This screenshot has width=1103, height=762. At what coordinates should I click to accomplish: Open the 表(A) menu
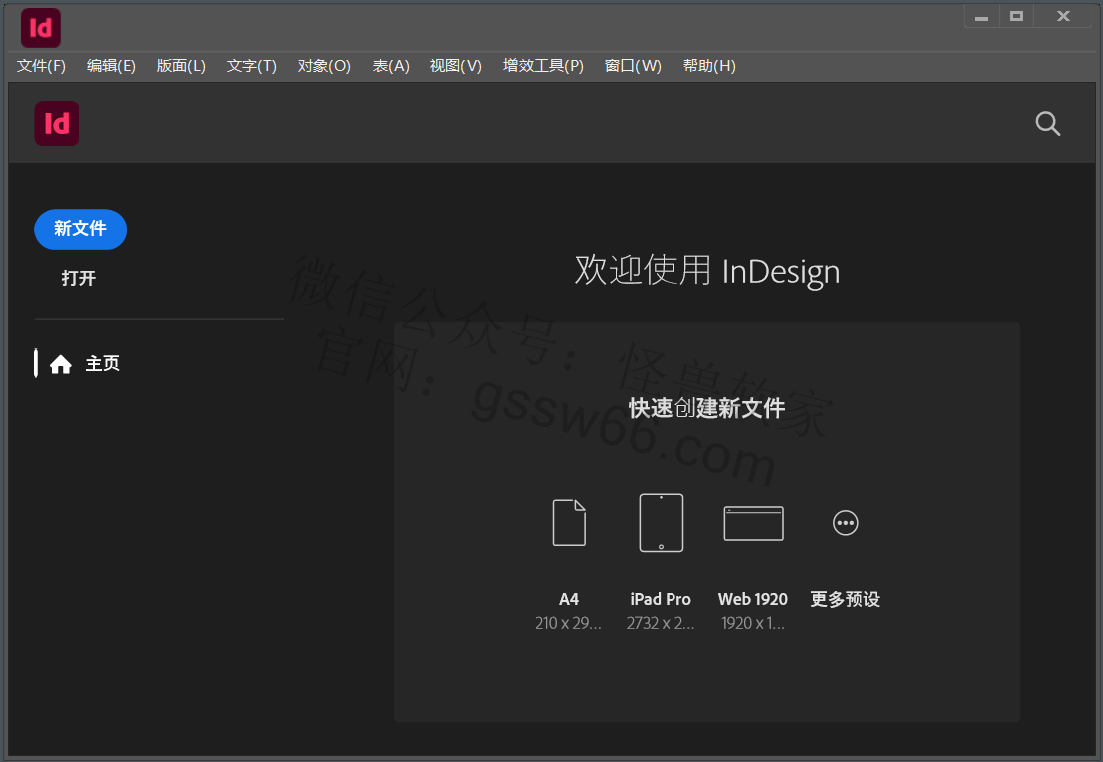(x=391, y=66)
